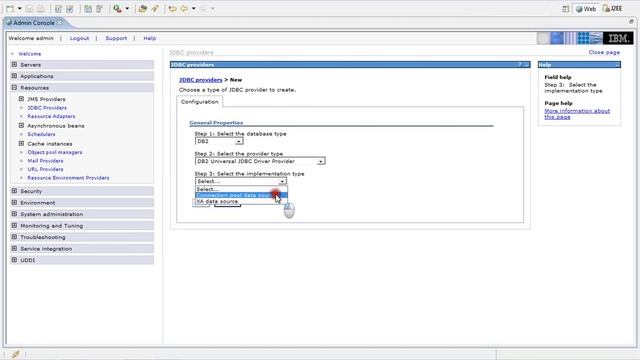Image resolution: width=640 pixels, height=360 pixels.
Task: Open Schedulers link
Action: [41, 134]
